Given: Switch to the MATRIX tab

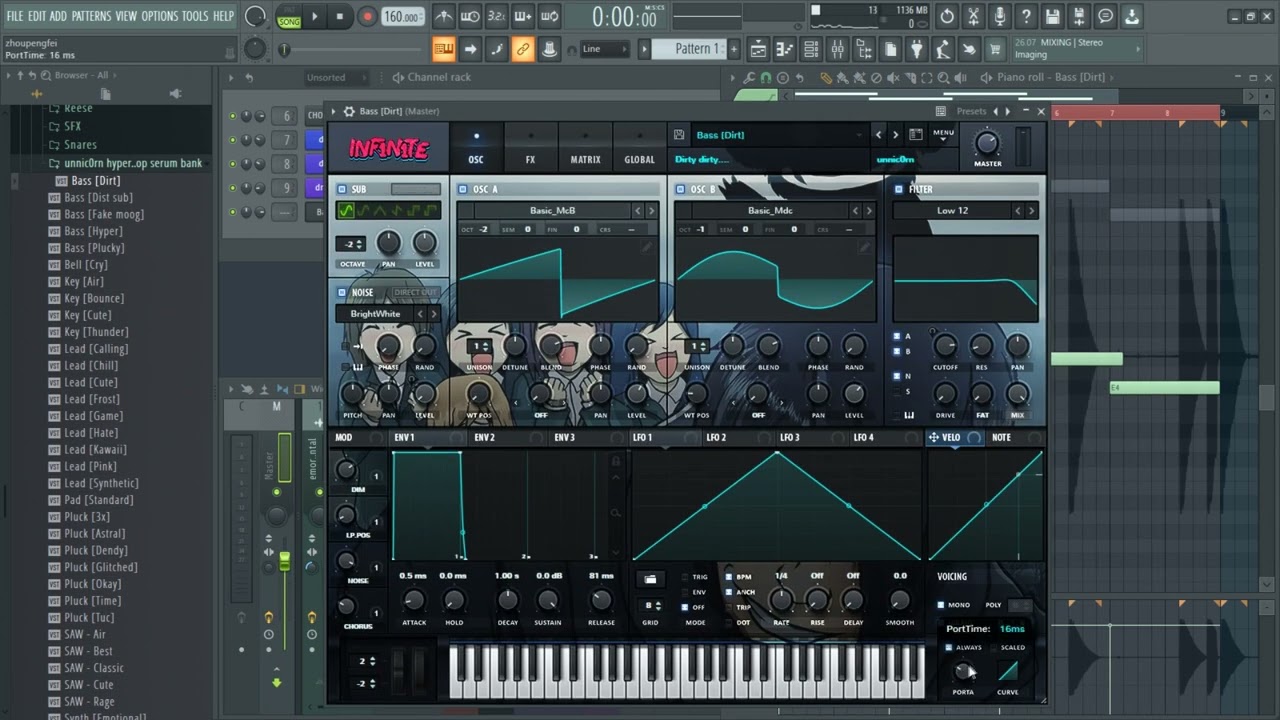Looking at the screenshot, I should [585, 149].
